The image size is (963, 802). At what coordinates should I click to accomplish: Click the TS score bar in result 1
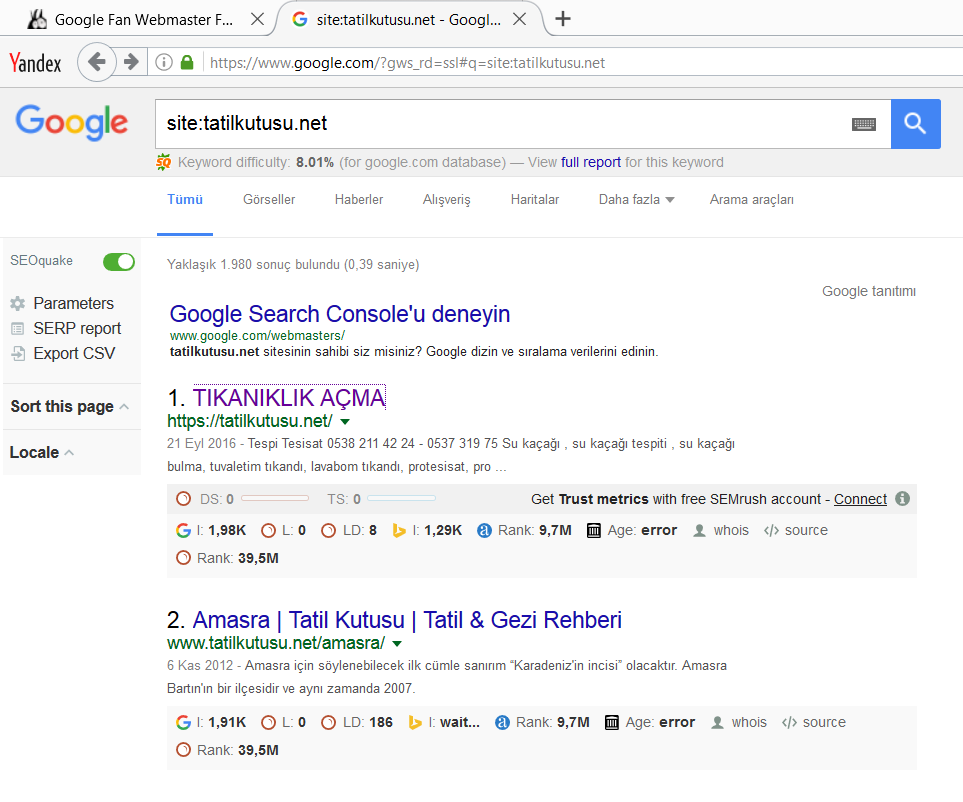[x=401, y=499]
